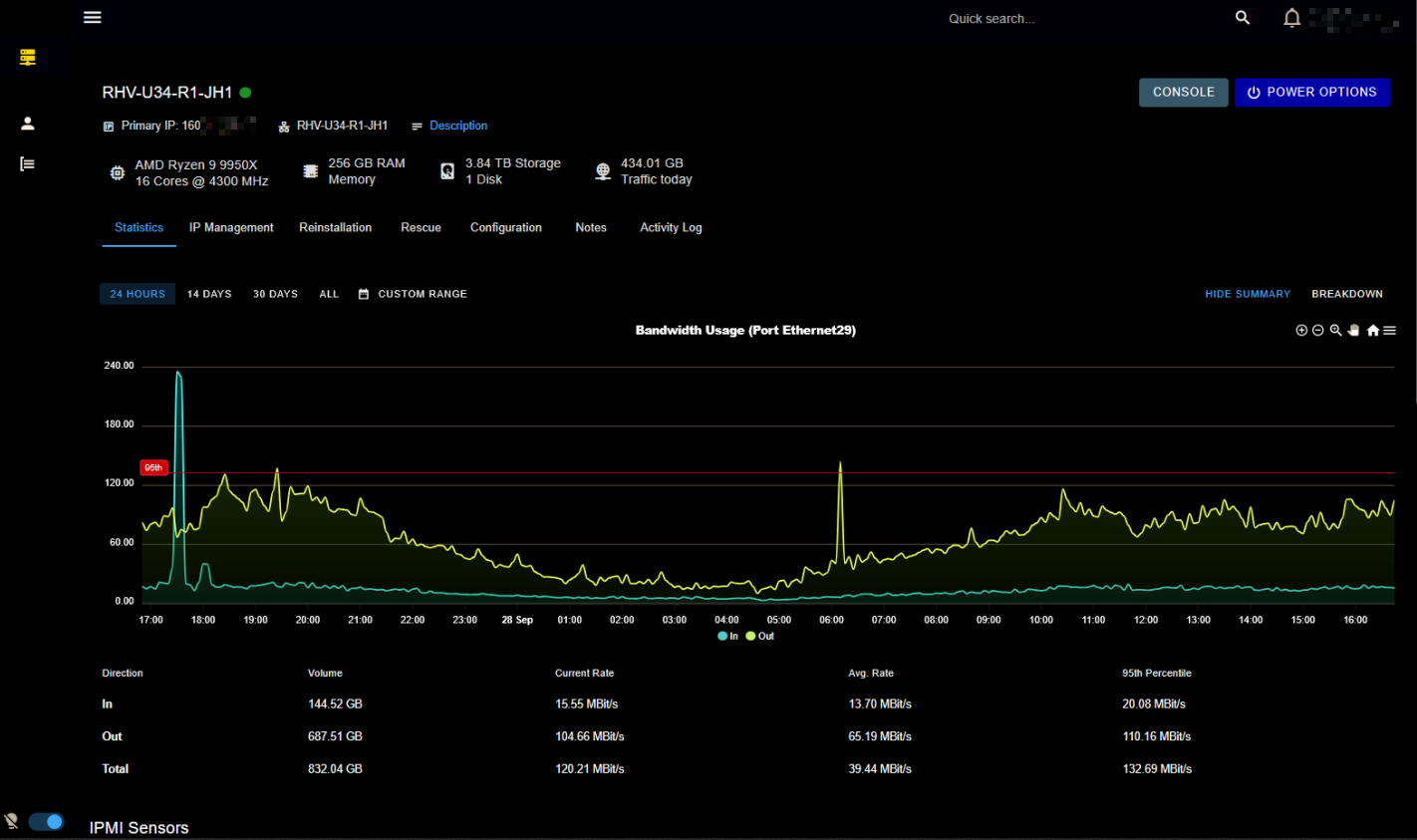Open quick search with the magnifier icon

[1242, 17]
